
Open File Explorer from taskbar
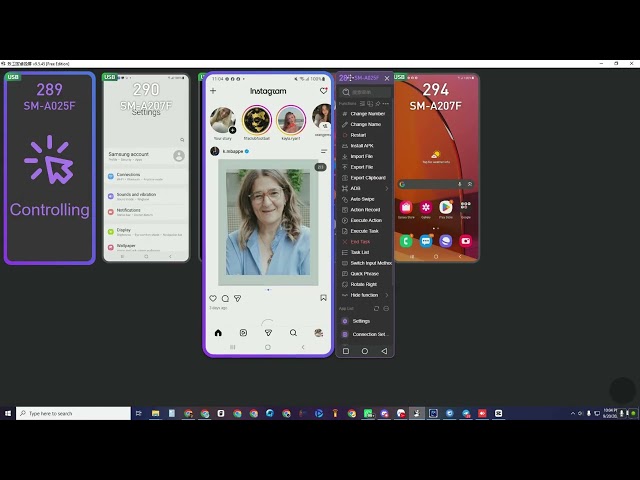click(156, 413)
